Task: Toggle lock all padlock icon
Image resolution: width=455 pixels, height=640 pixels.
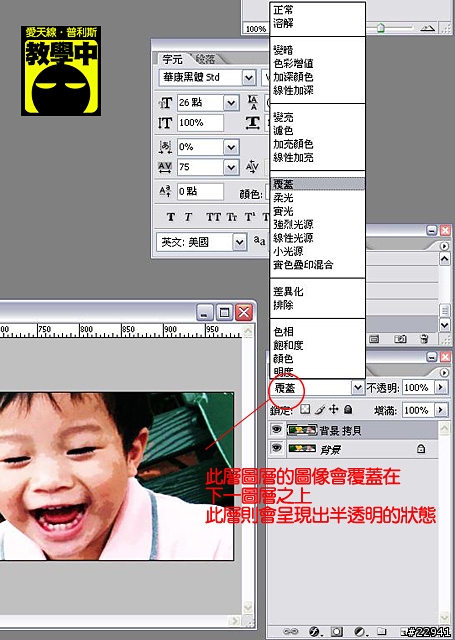Action: coord(348,409)
